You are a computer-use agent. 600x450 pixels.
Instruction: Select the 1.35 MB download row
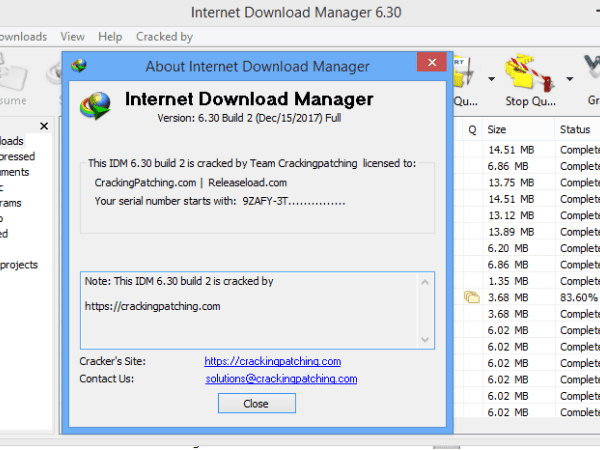pos(527,281)
